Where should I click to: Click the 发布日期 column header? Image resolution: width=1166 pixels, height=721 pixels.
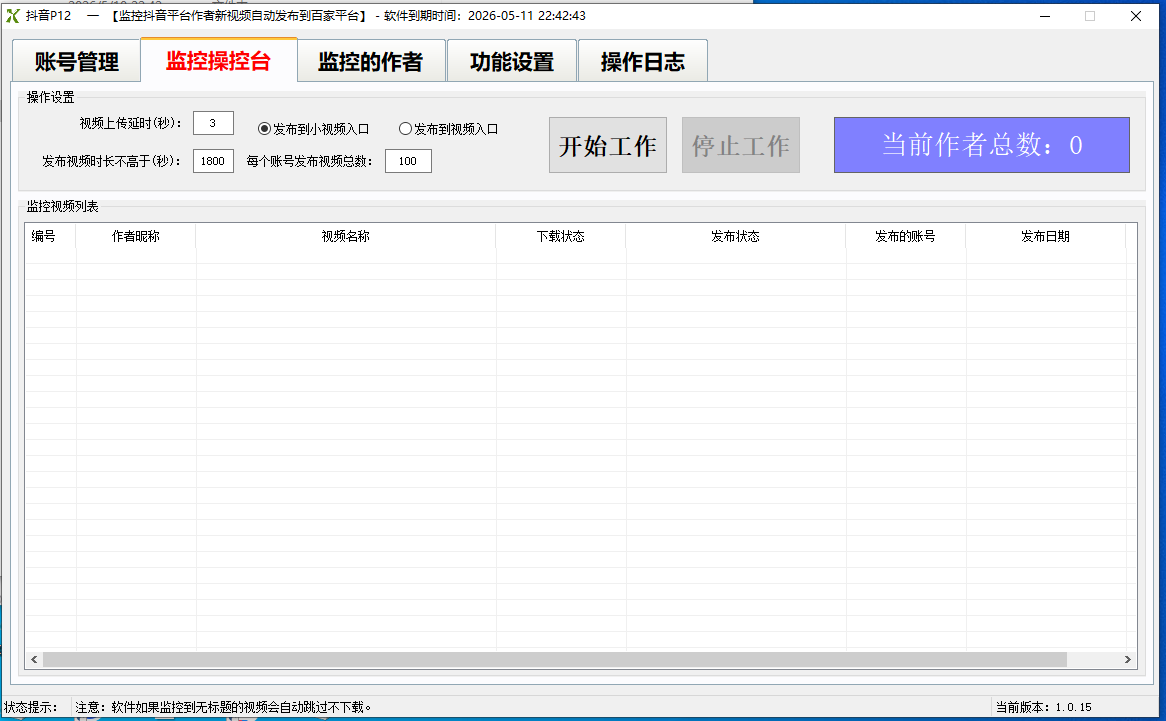tap(1046, 236)
